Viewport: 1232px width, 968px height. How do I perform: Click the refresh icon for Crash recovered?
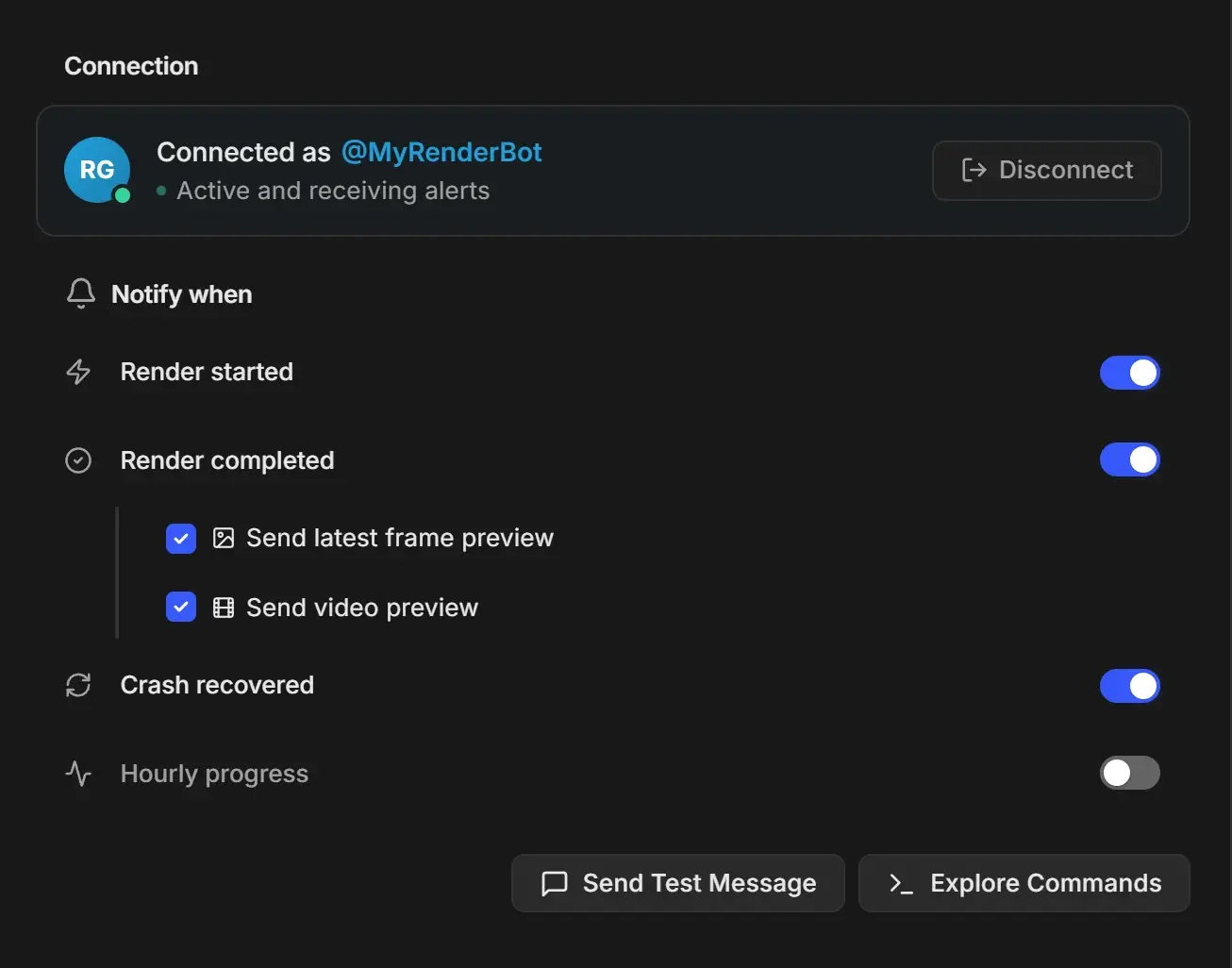coord(78,685)
